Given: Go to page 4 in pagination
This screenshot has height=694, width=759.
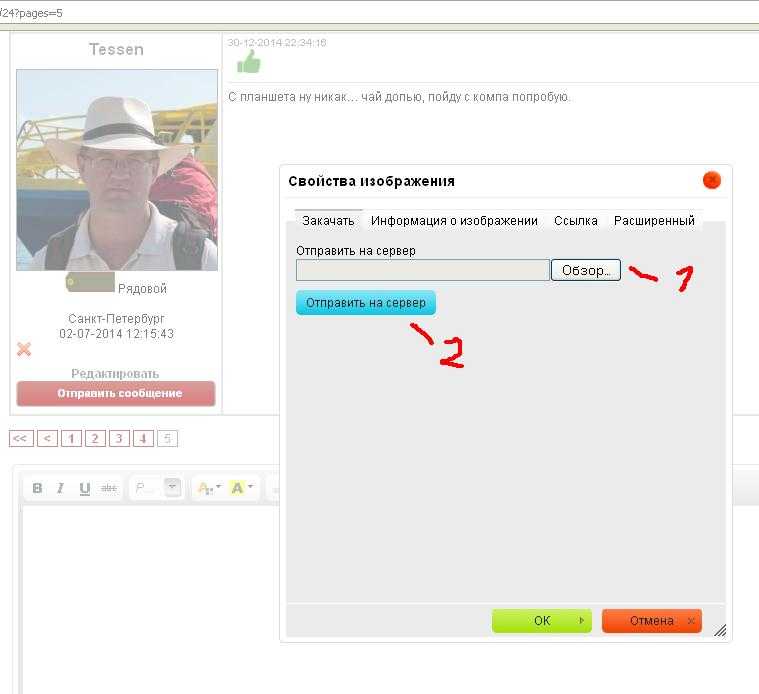Looking at the screenshot, I should (x=143, y=438).
